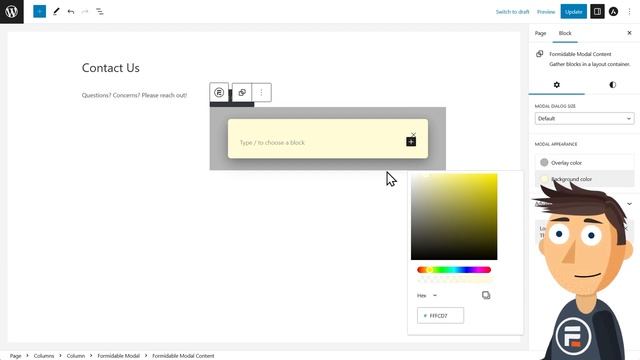
Task: Select Formidable Modal in the breadcrumb
Action: point(118,356)
